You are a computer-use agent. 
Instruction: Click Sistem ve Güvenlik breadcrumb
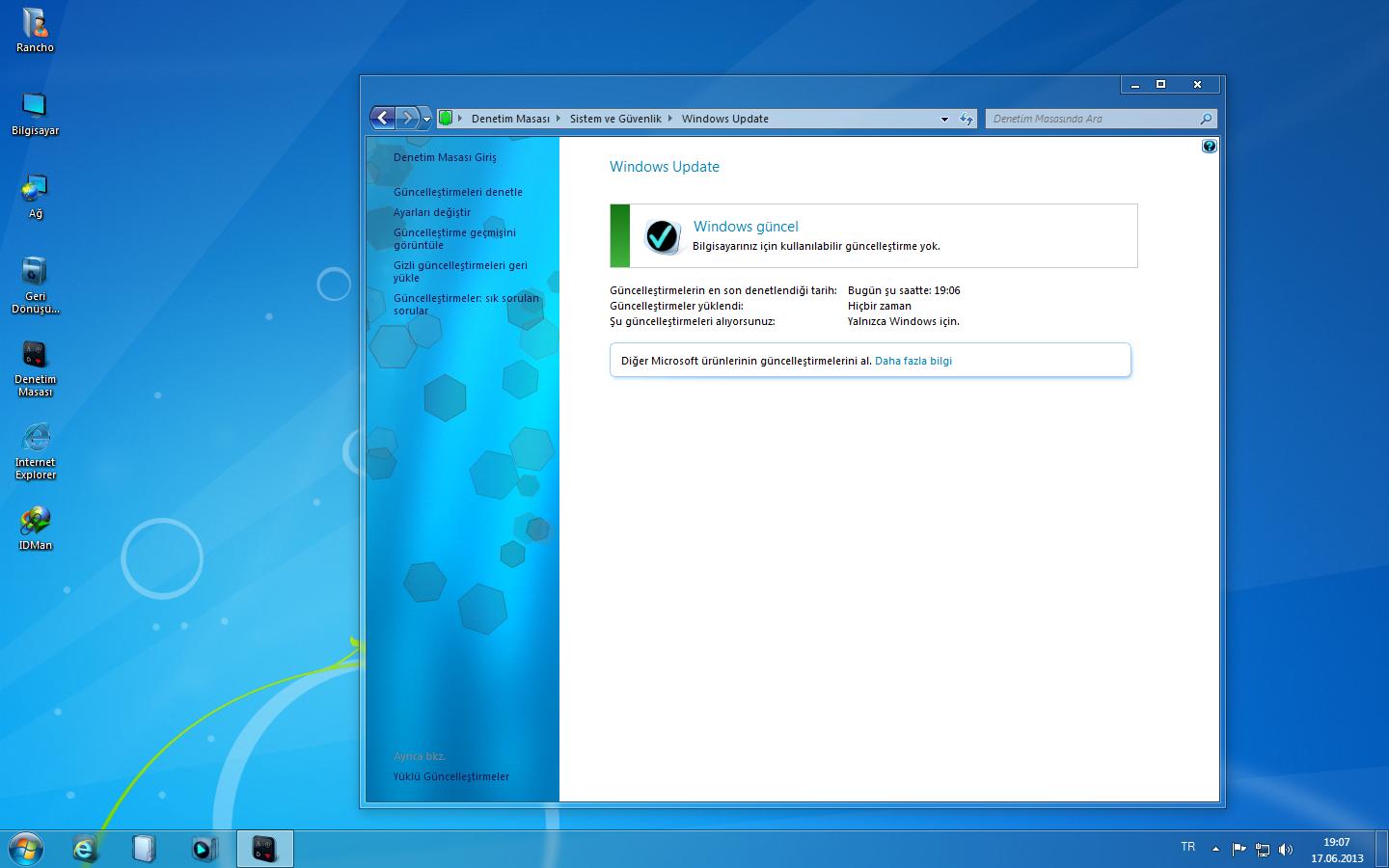coord(615,119)
